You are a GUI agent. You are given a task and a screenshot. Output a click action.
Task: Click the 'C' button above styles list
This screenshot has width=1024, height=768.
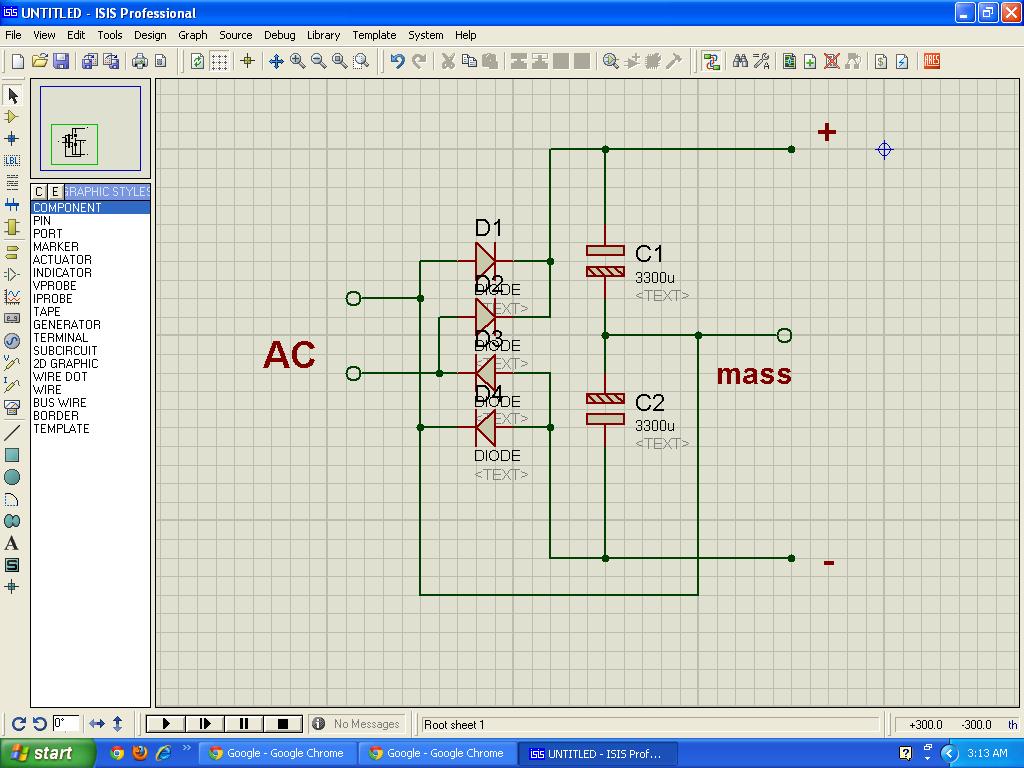[39, 192]
